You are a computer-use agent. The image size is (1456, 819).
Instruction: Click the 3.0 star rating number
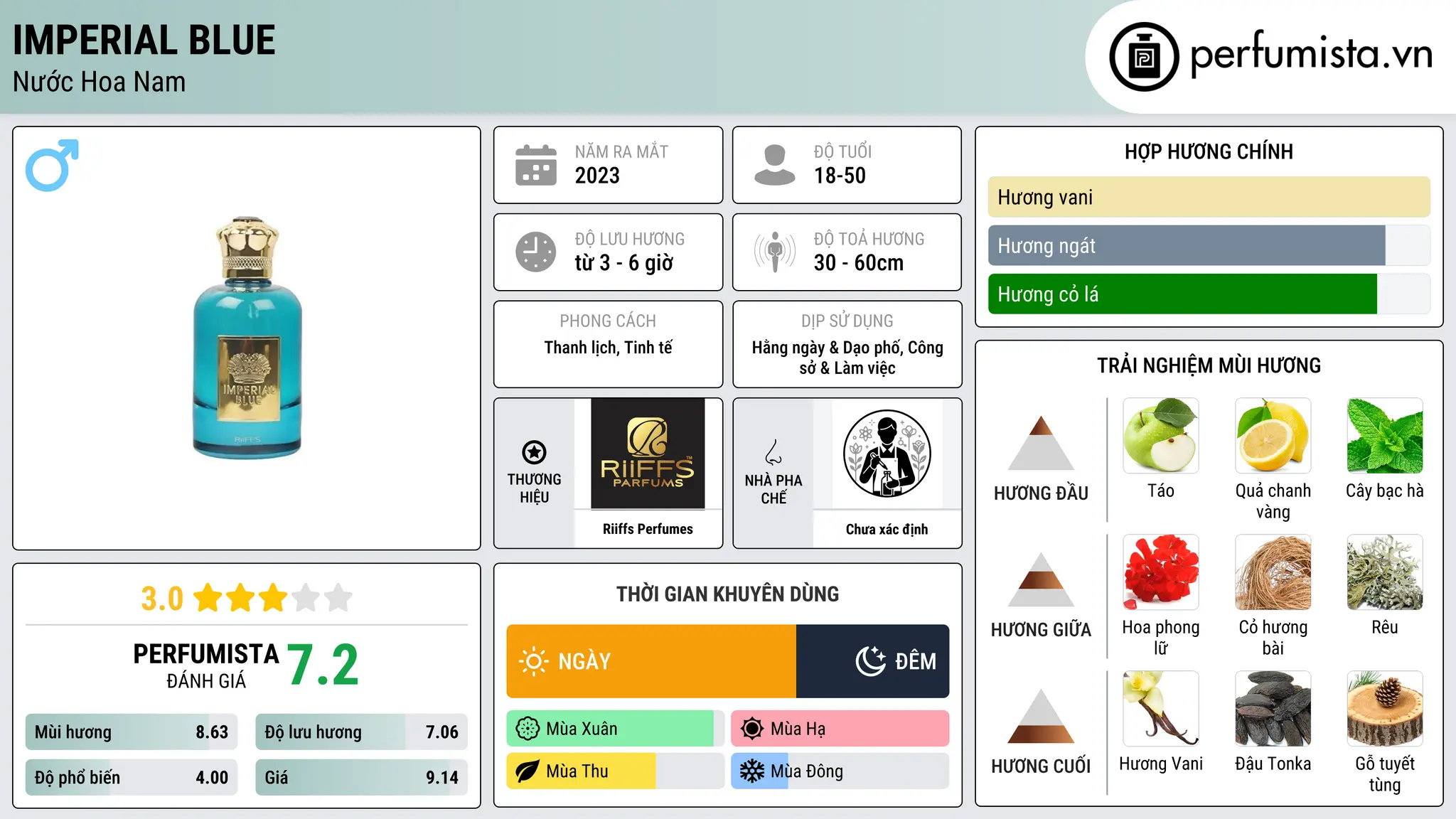(x=162, y=599)
